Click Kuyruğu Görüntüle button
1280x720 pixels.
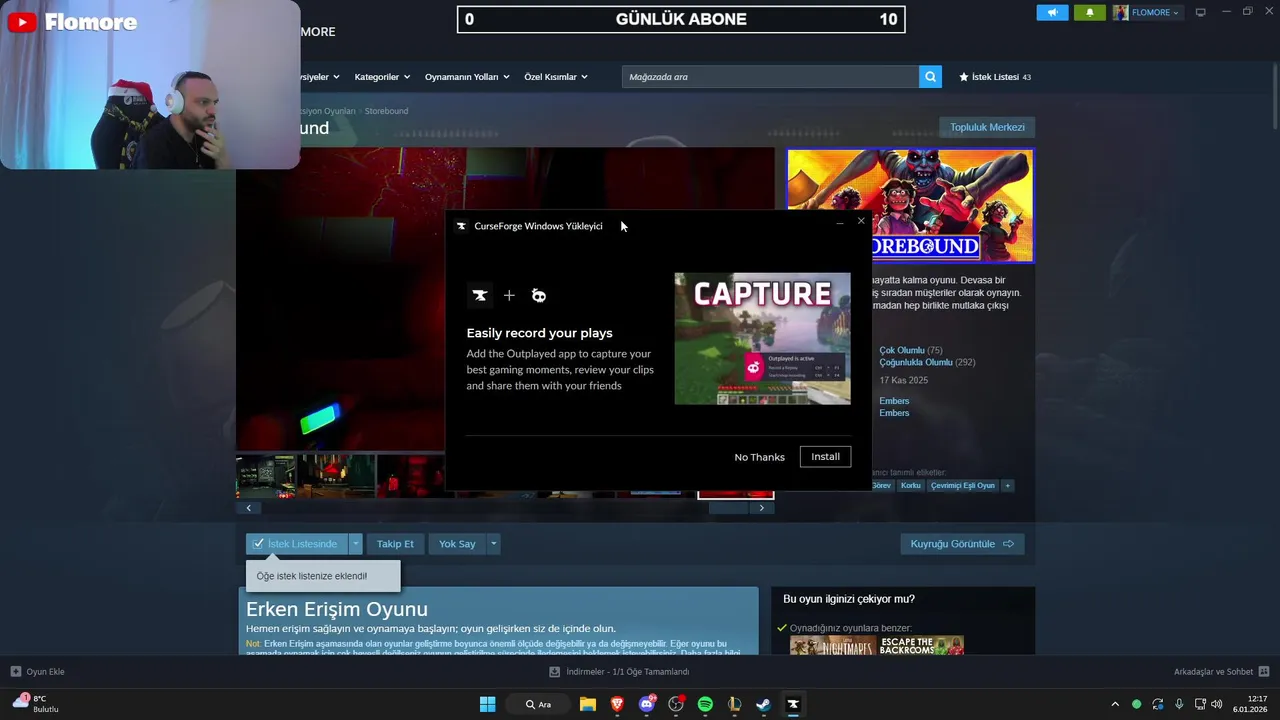(x=962, y=544)
